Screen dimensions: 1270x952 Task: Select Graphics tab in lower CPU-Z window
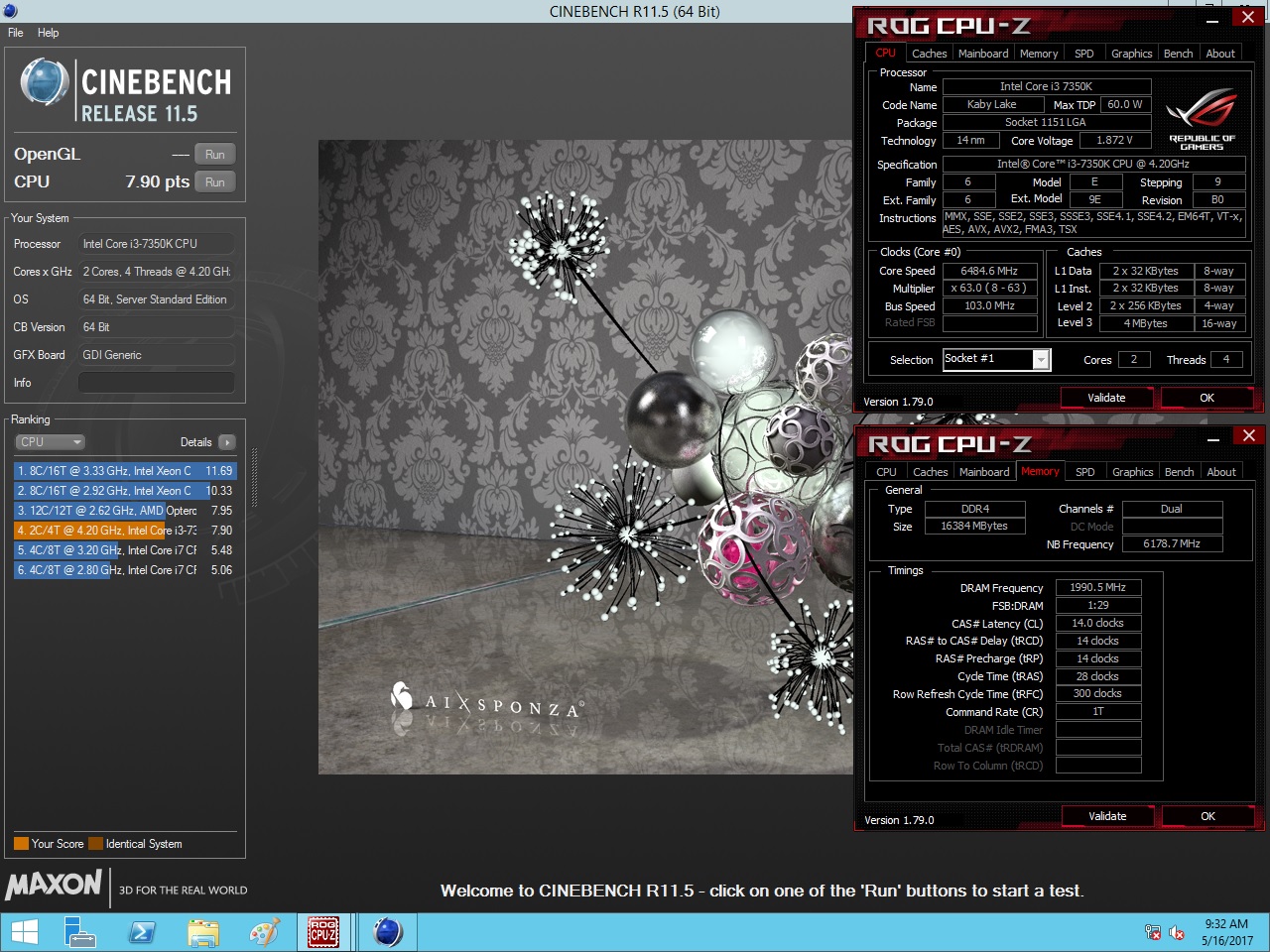click(x=1132, y=472)
